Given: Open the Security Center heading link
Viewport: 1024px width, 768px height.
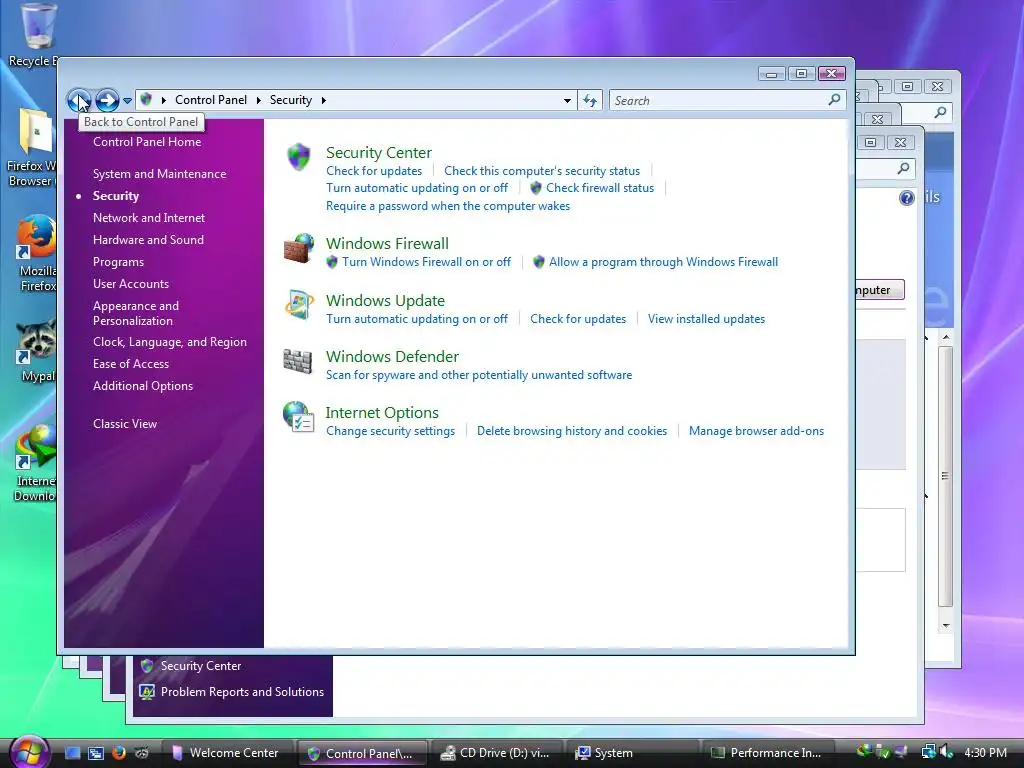Looking at the screenshot, I should [x=379, y=152].
